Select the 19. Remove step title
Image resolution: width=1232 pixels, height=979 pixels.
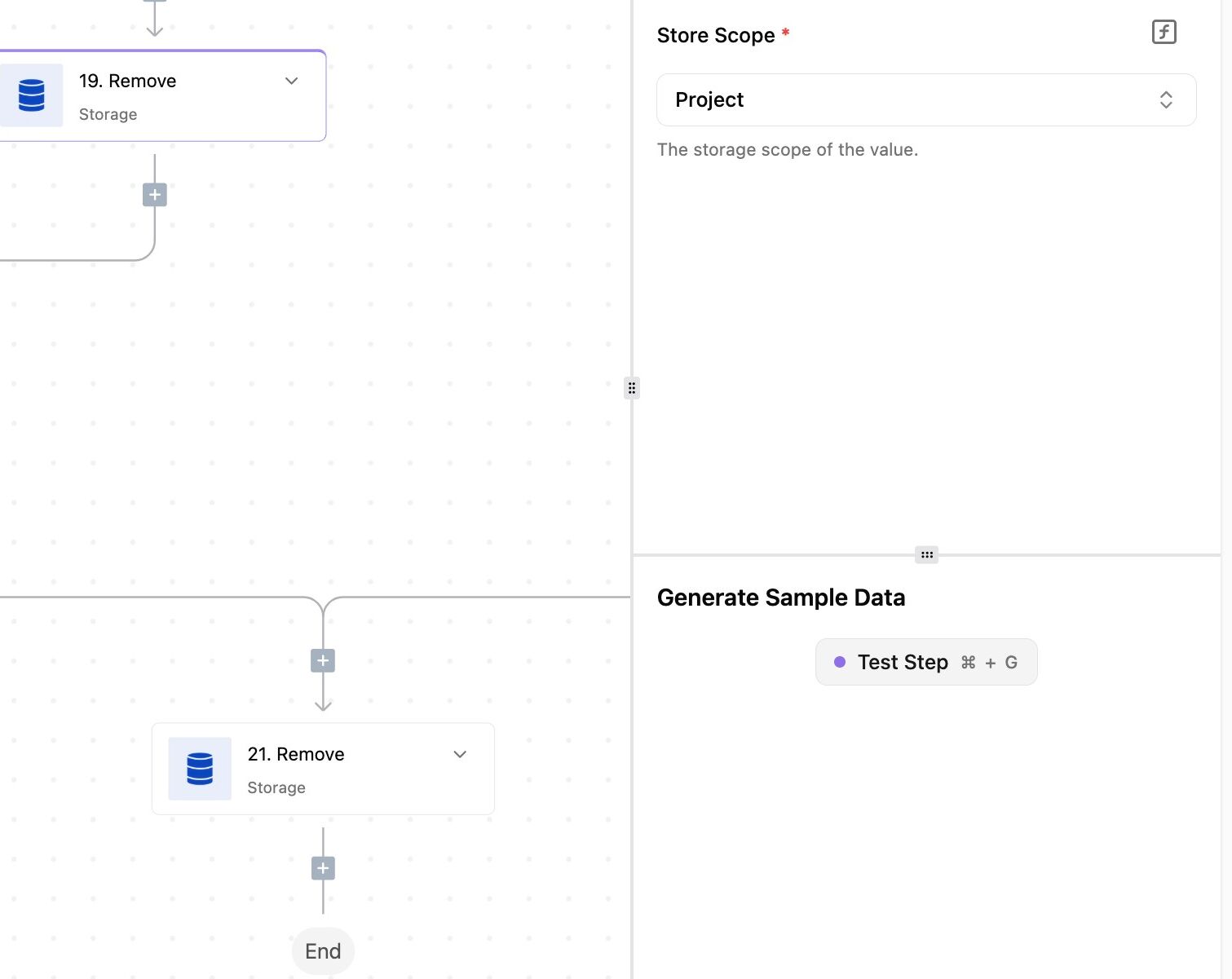(128, 81)
